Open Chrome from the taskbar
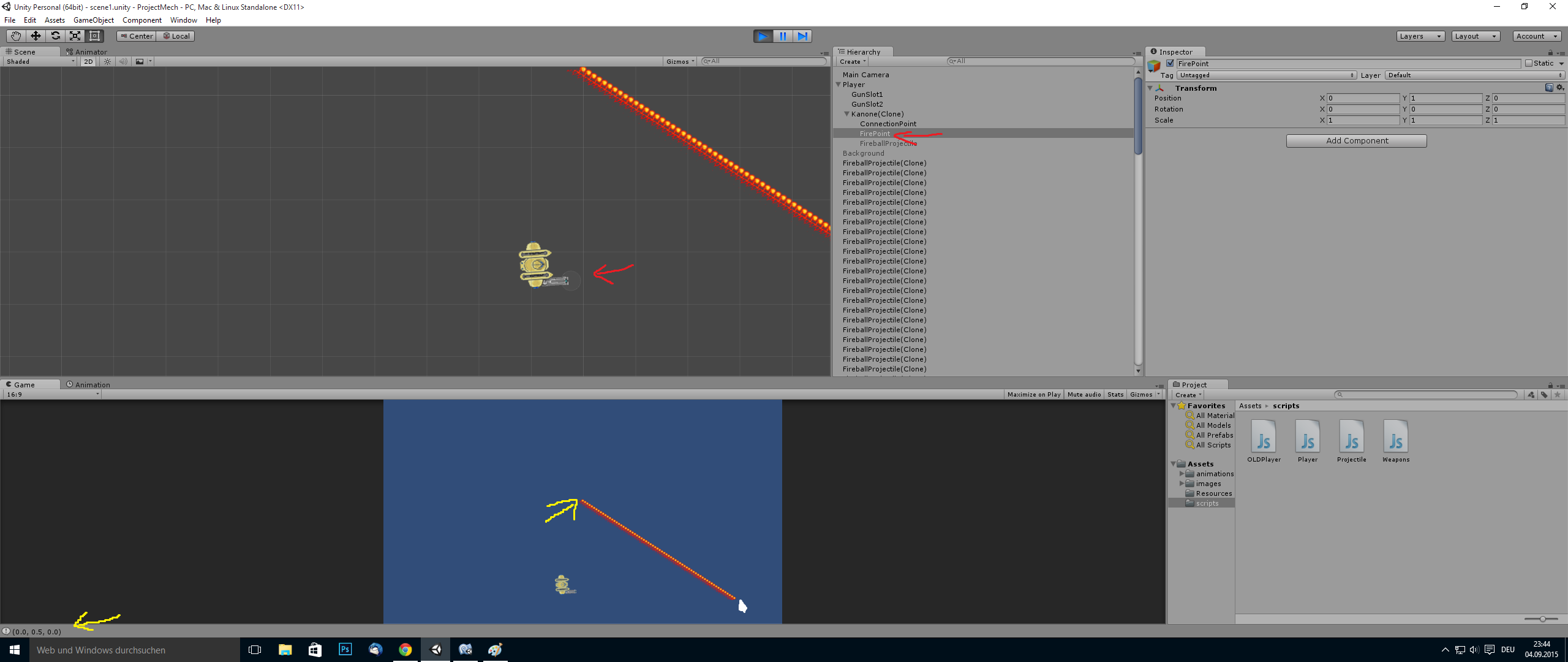Image resolution: width=1568 pixels, height=662 pixels. (405, 650)
